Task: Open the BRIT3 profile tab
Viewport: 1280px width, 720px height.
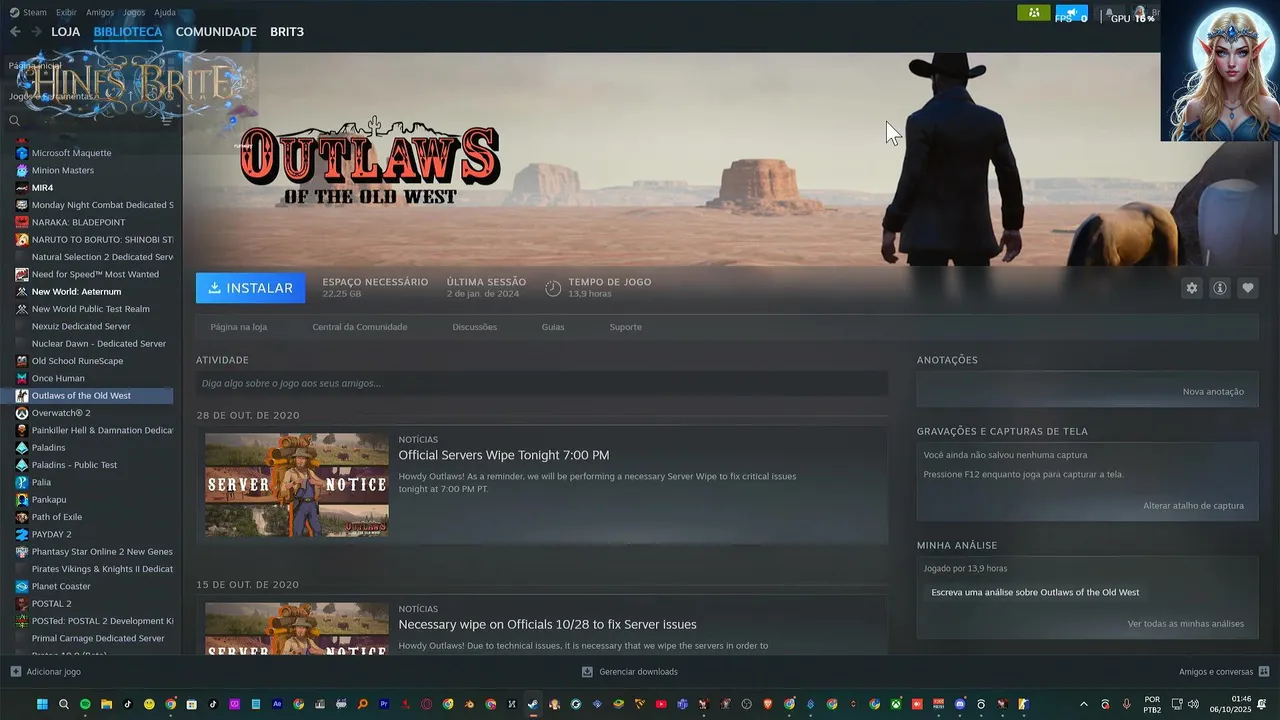Action: point(287,32)
